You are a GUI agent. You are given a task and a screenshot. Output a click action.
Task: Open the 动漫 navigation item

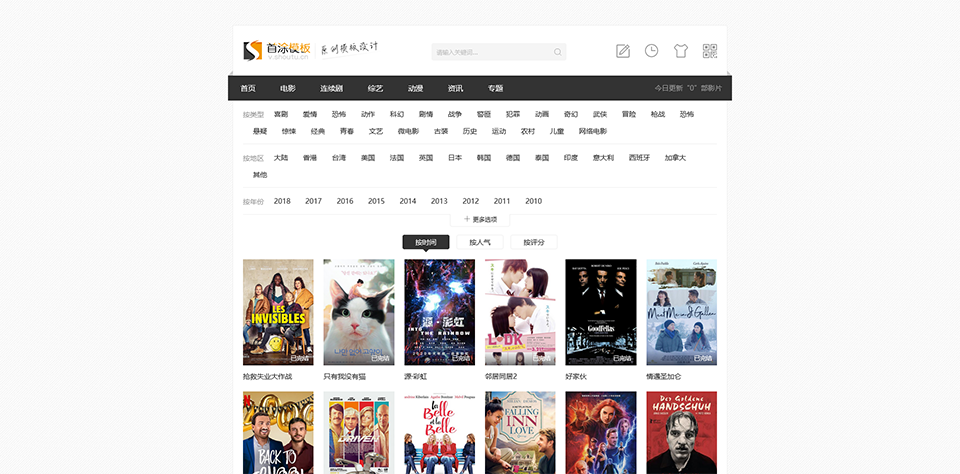click(x=416, y=88)
